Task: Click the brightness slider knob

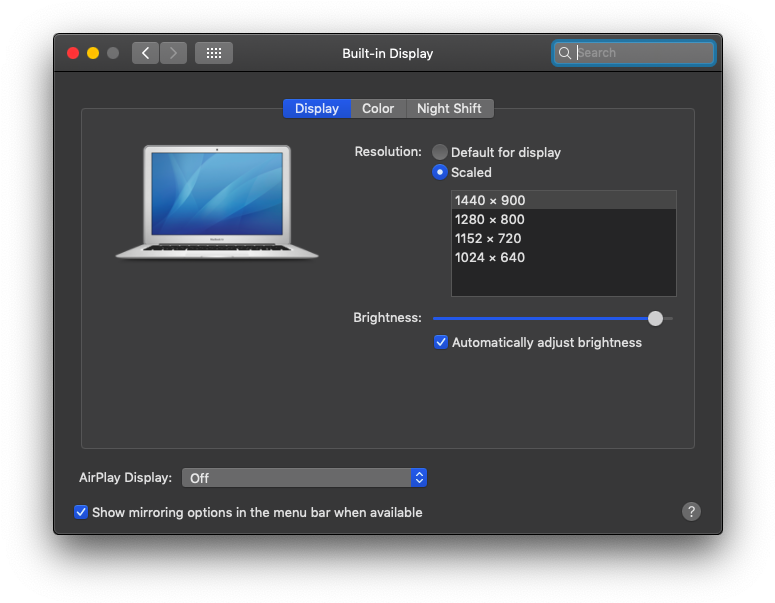Action: click(x=655, y=318)
